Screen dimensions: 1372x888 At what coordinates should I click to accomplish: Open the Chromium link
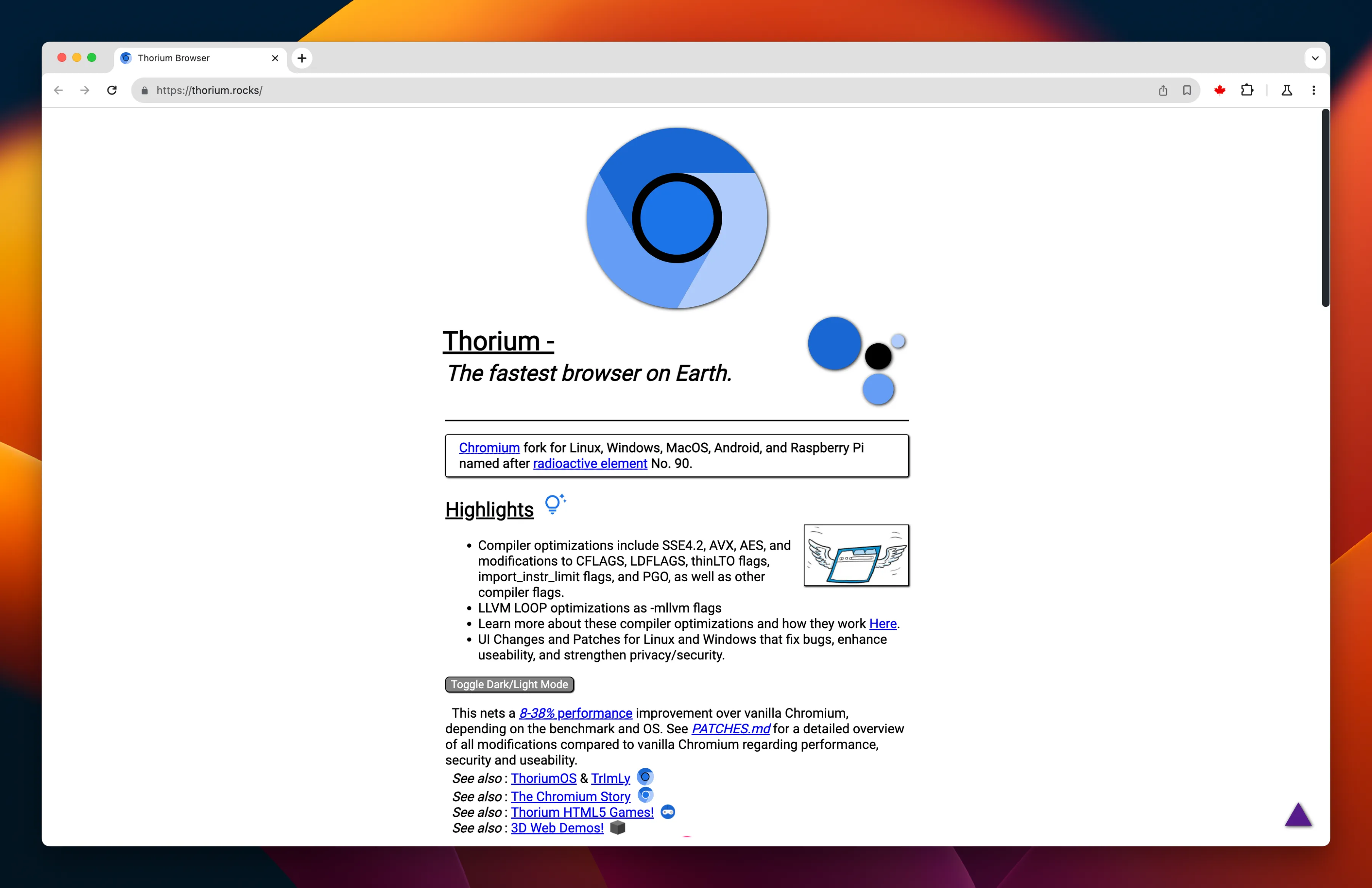coord(489,448)
